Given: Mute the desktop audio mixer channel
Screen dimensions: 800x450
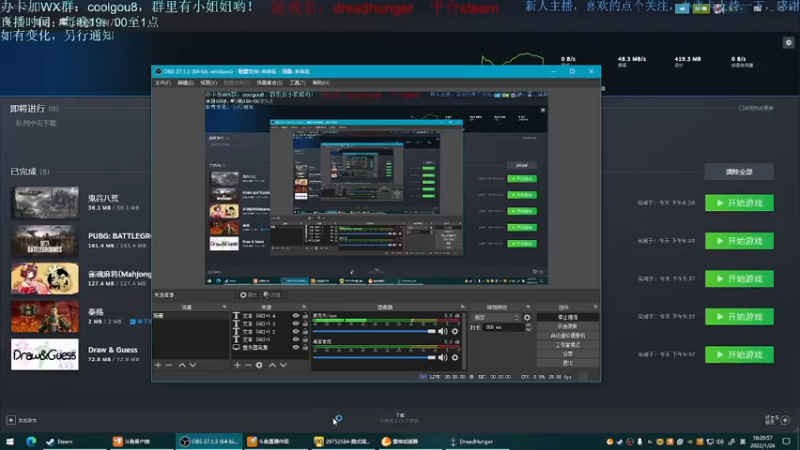Looking at the screenshot, I should coord(442,357).
